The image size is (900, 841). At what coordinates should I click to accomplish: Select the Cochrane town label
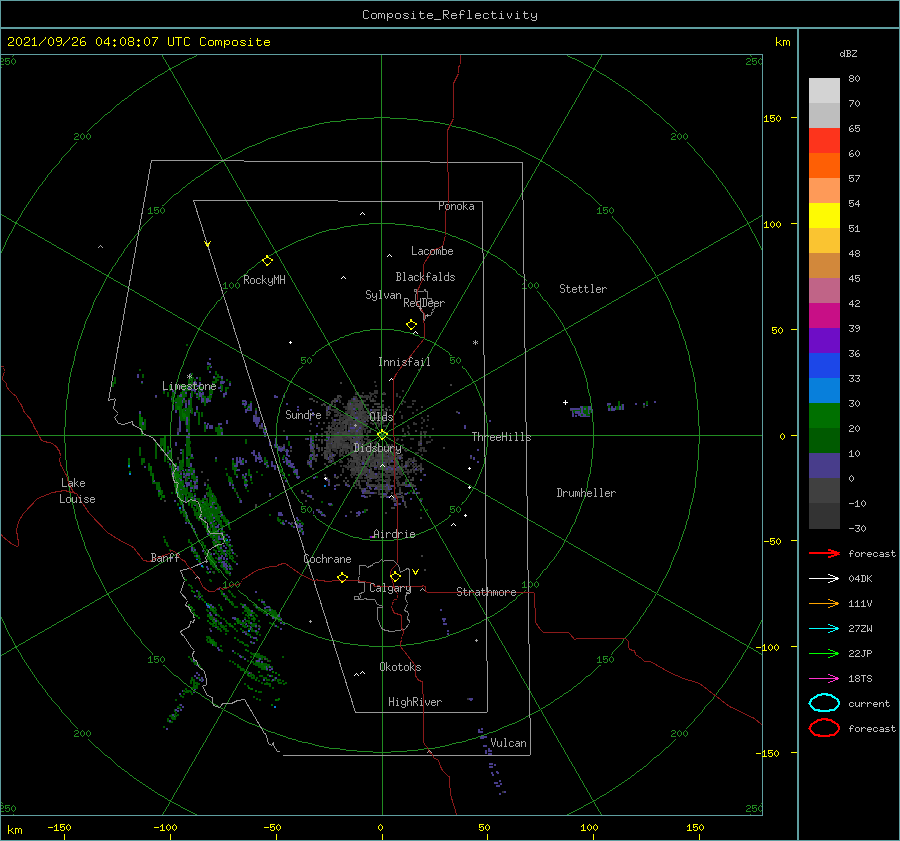[327, 559]
